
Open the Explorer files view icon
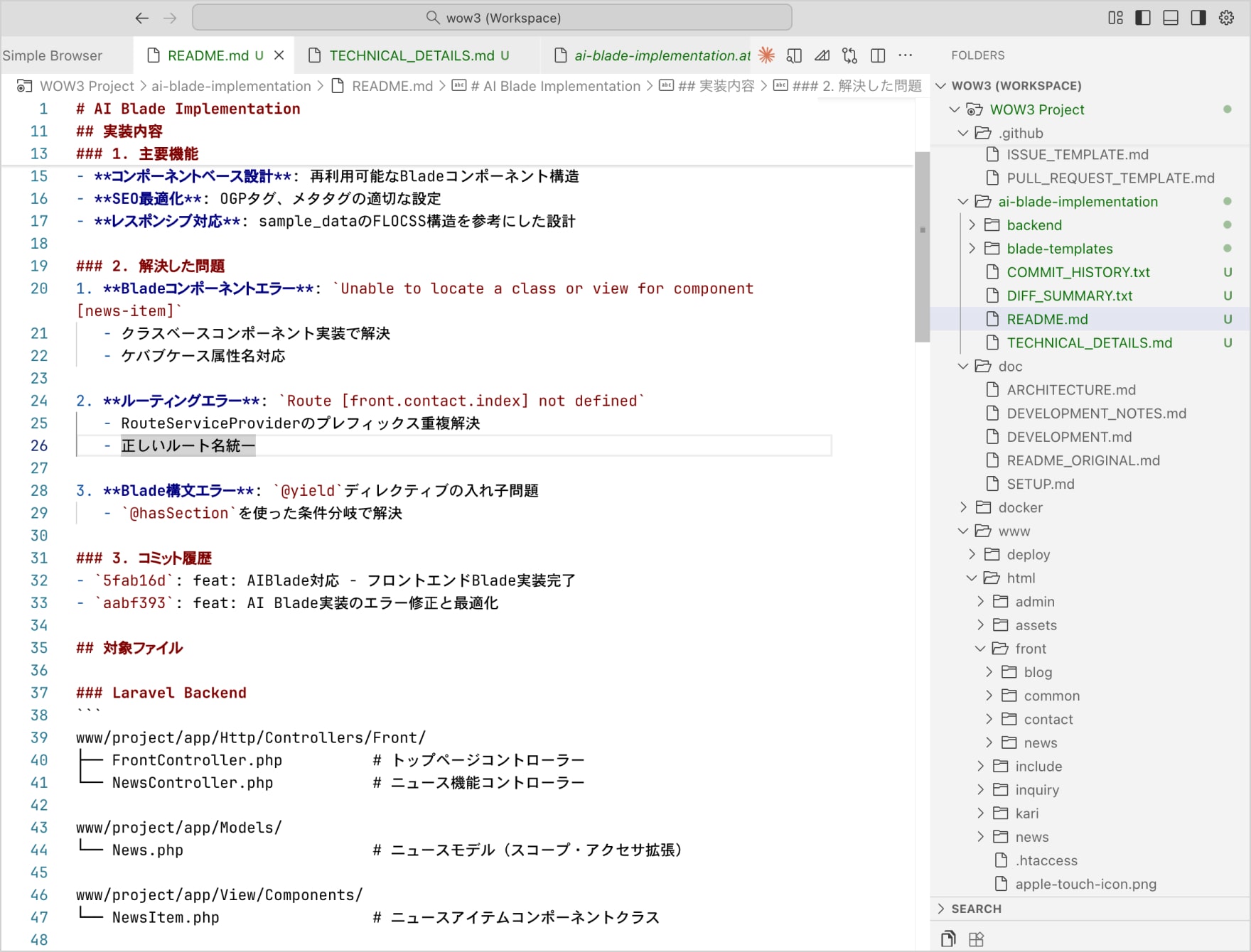(x=948, y=939)
